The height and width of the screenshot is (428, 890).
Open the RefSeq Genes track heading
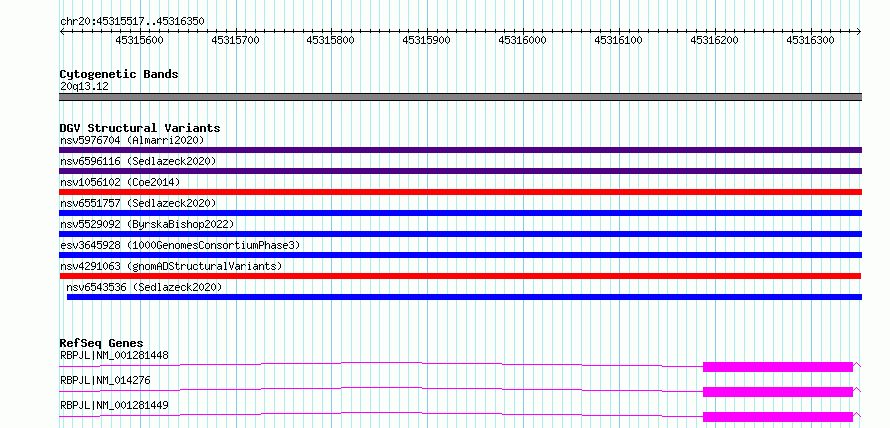[x=101, y=343]
